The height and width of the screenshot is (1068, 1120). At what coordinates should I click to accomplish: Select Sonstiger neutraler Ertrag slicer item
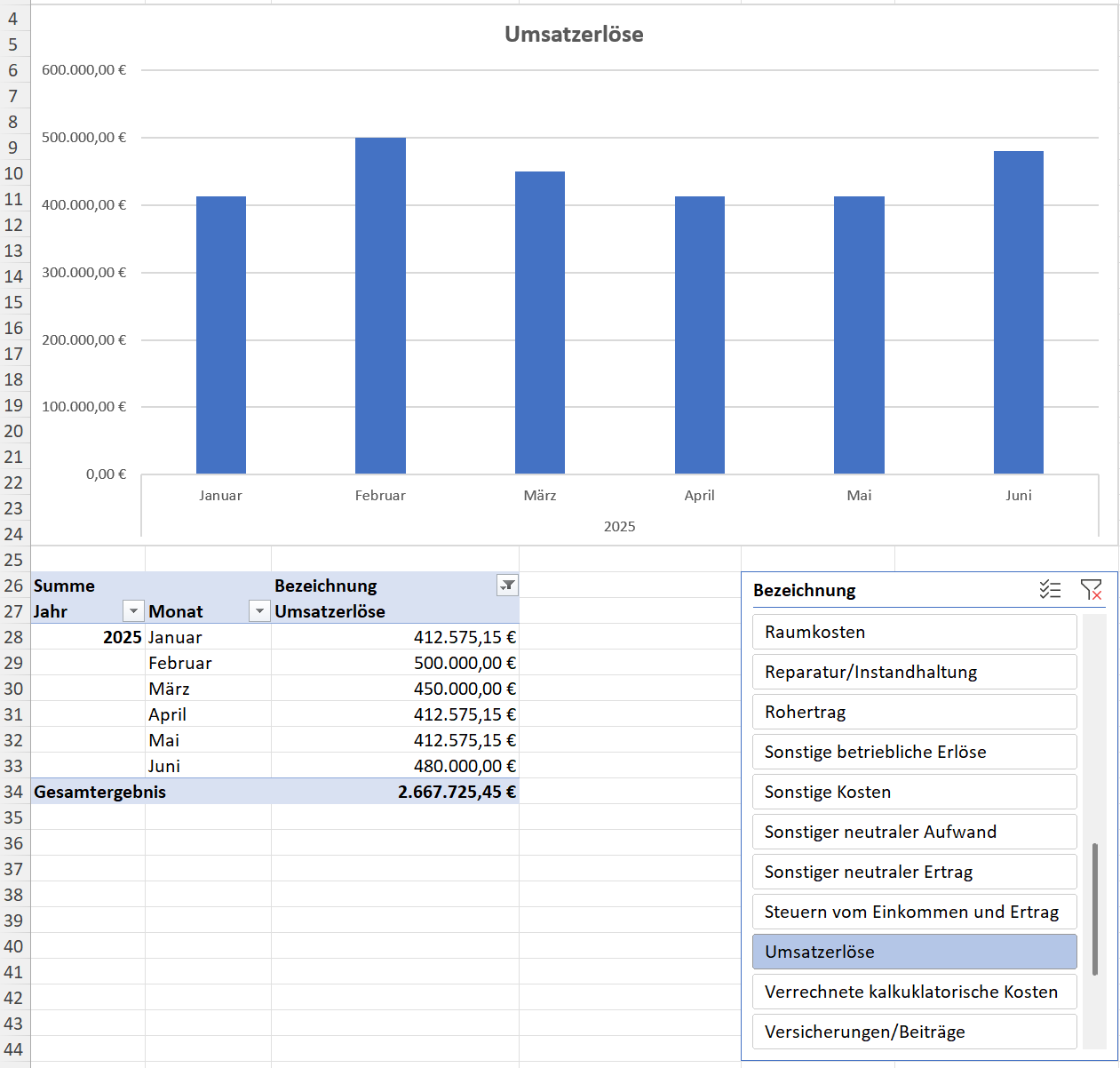(914, 872)
